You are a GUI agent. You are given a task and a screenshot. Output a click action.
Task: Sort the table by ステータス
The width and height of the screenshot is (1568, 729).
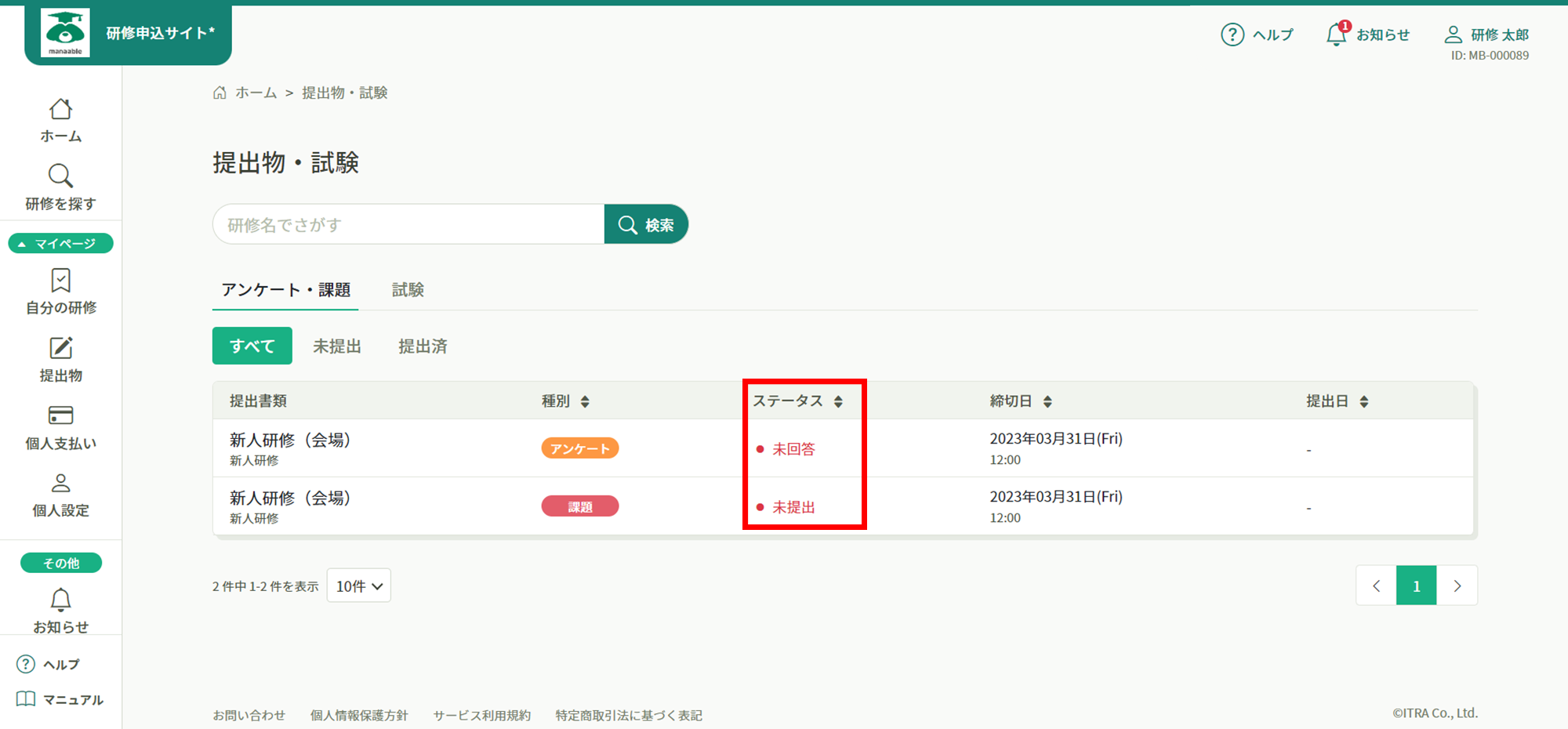[x=838, y=401]
